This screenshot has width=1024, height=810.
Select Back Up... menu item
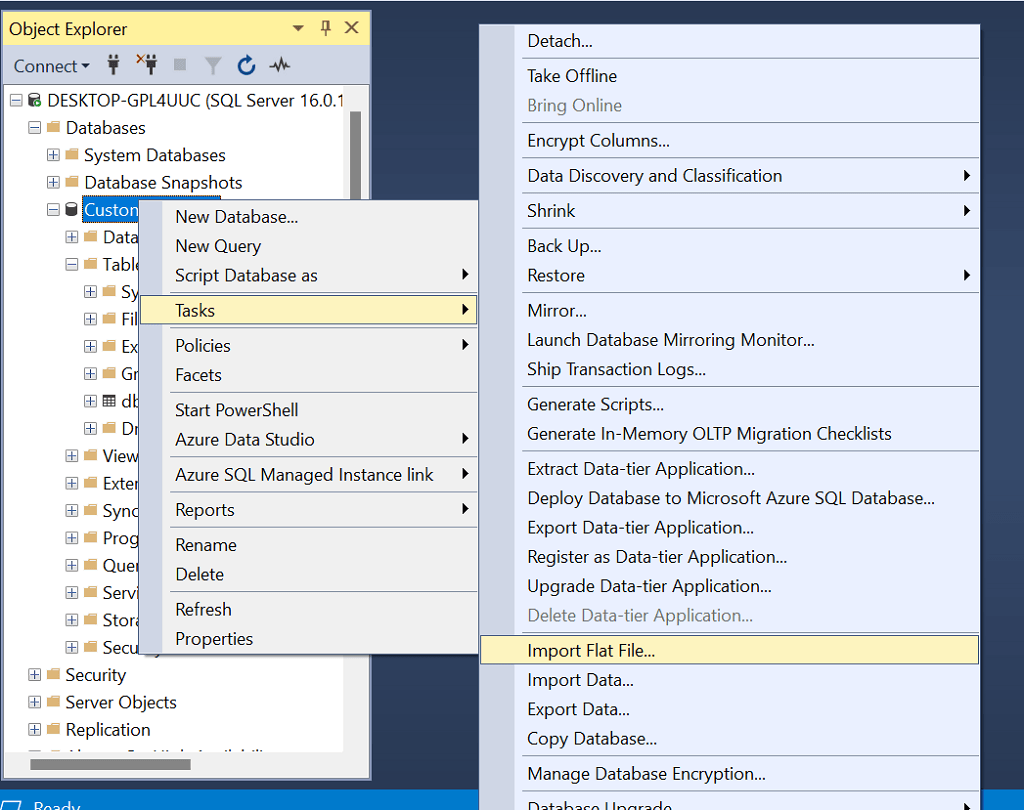point(729,246)
